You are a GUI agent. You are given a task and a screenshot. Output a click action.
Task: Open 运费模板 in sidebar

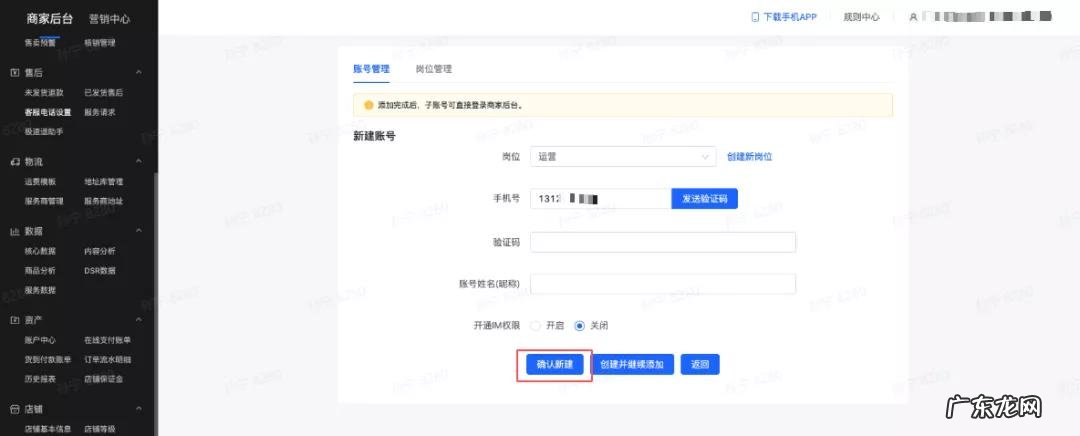(41, 182)
